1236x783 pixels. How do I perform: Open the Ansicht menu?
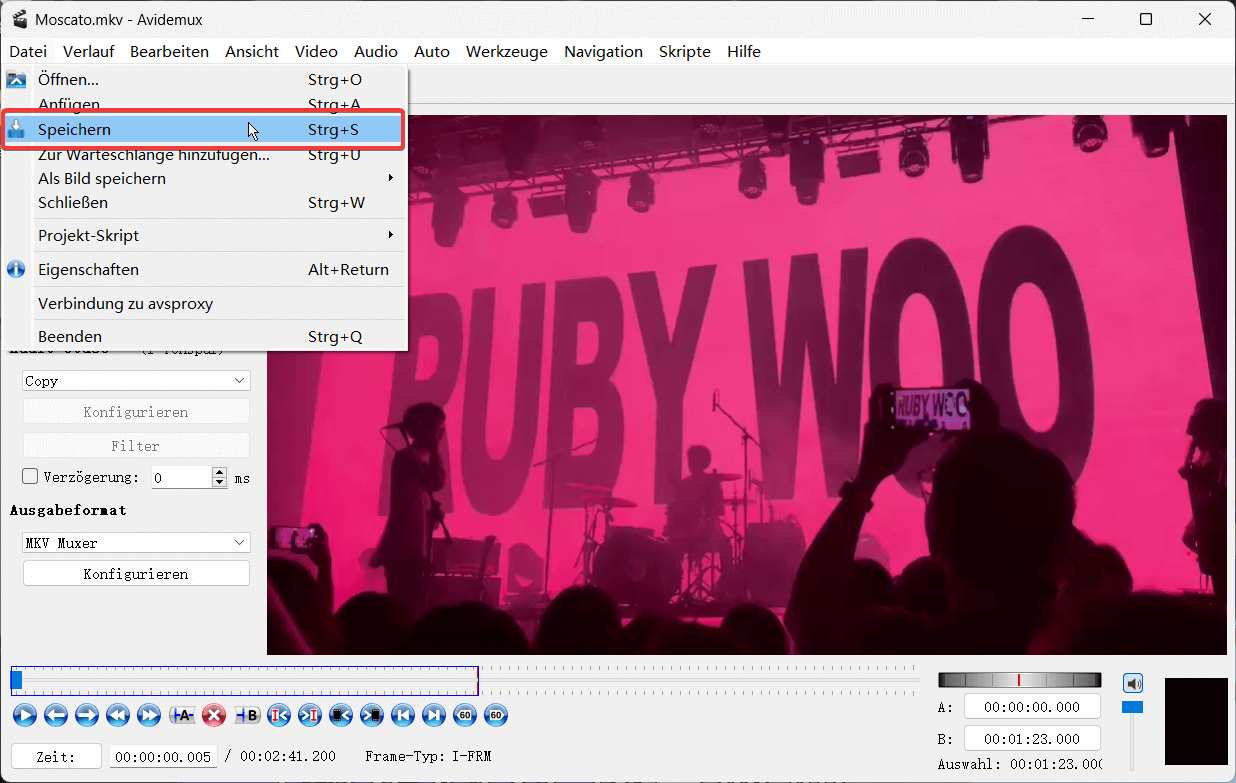point(252,51)
